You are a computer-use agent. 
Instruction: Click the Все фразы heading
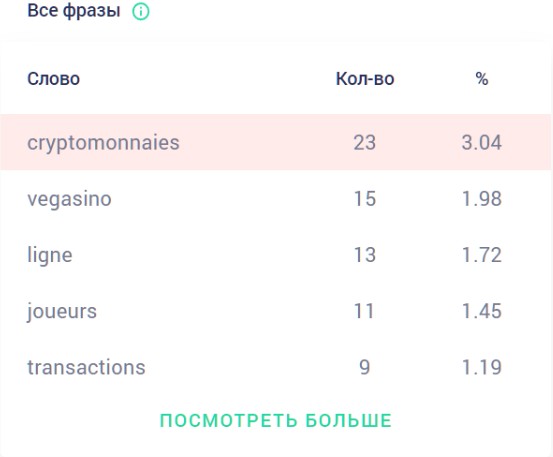click(x=74, y=11)
